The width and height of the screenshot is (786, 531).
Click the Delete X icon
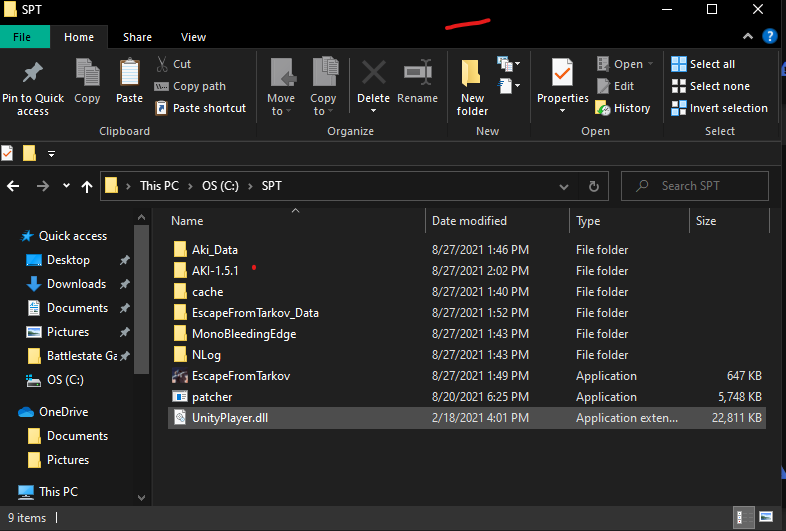(x=373, y=73)
